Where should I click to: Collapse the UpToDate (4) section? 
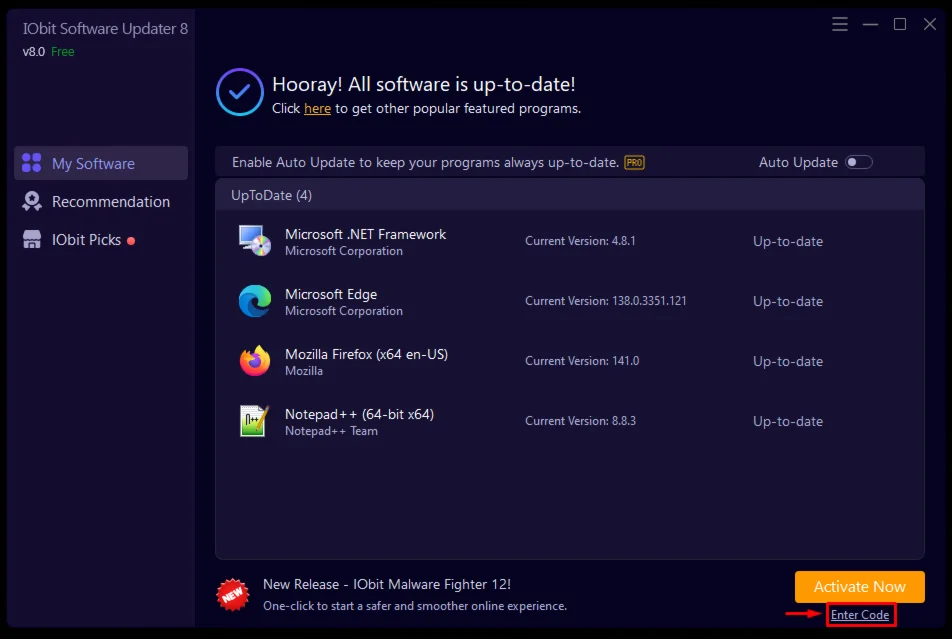(x=271, y=195)
